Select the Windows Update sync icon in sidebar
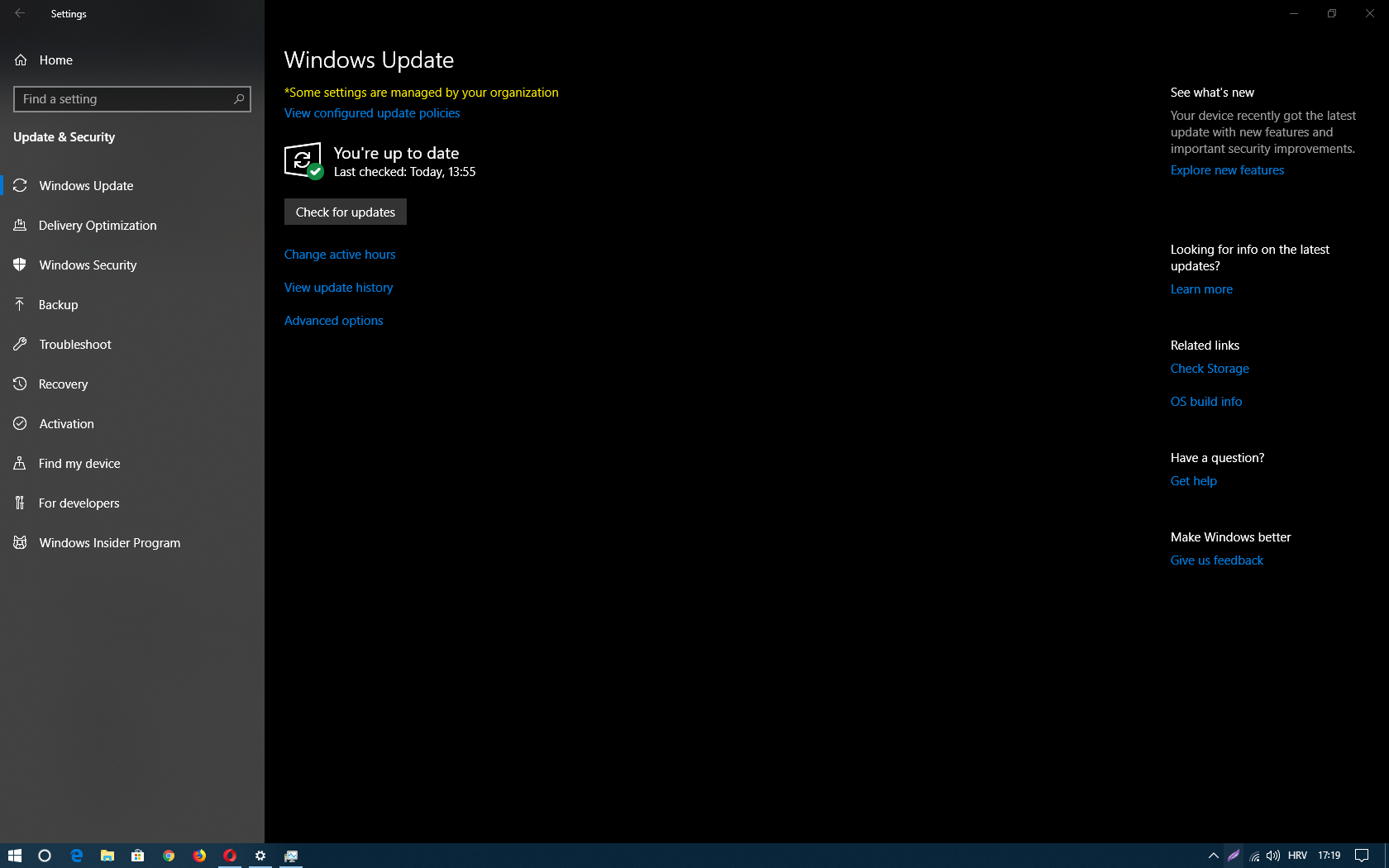This screenshot has height=868, width=1389. (x=20, y=186)
